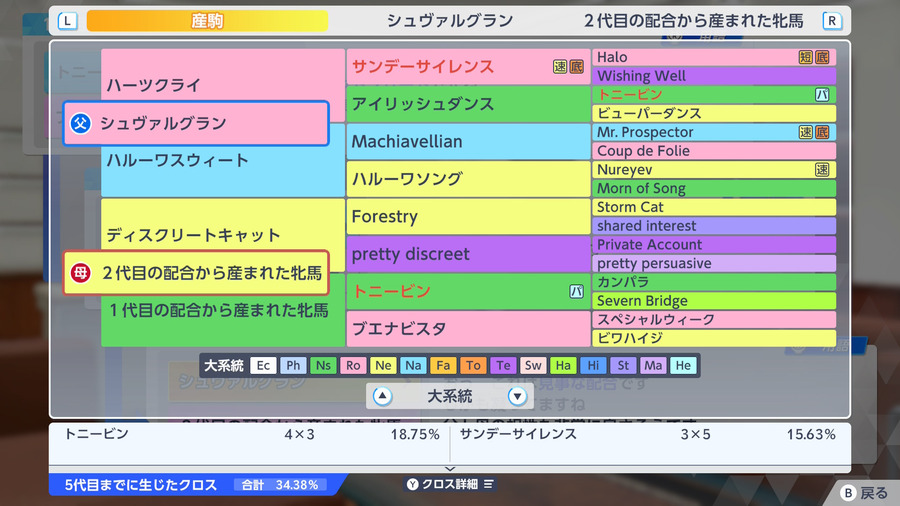
Task: Click the Fa bloodline color swatch
Action: coord(443,365)
